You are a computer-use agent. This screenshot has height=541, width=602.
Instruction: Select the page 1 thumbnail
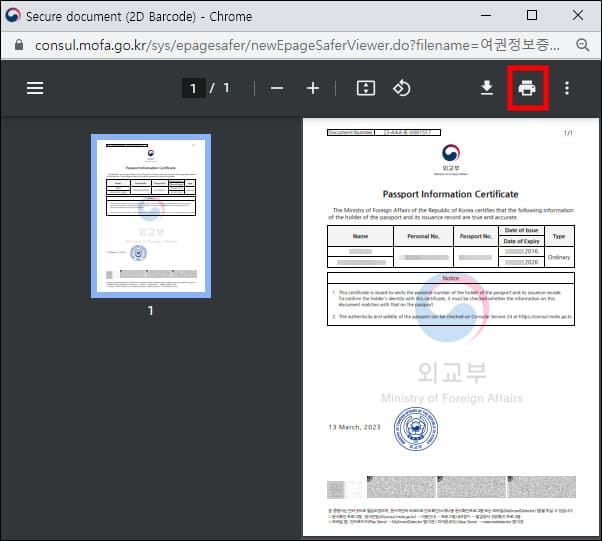[x=151, y=216]
